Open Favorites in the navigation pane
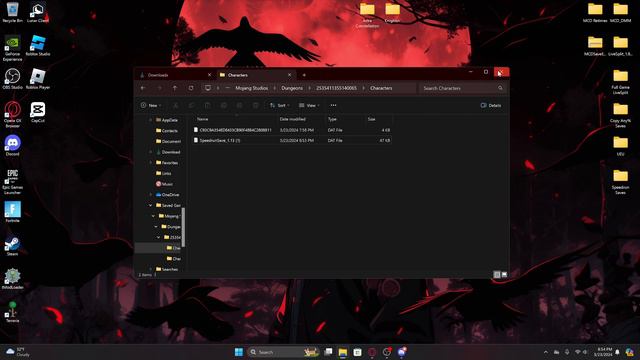Viewport: 640px width, 360px height. tap(167, 162)
